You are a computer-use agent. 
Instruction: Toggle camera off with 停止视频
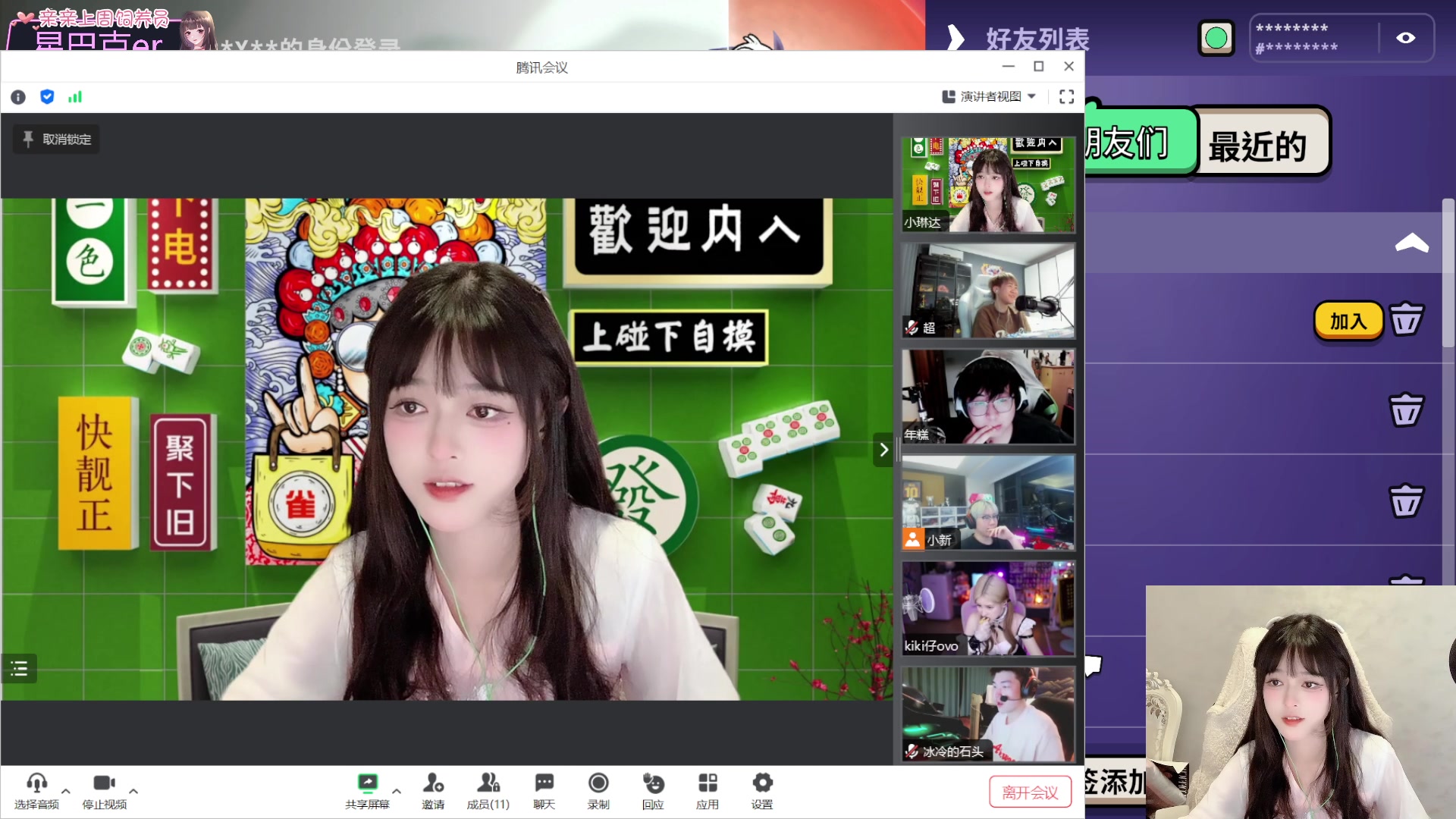coord(104,790)
